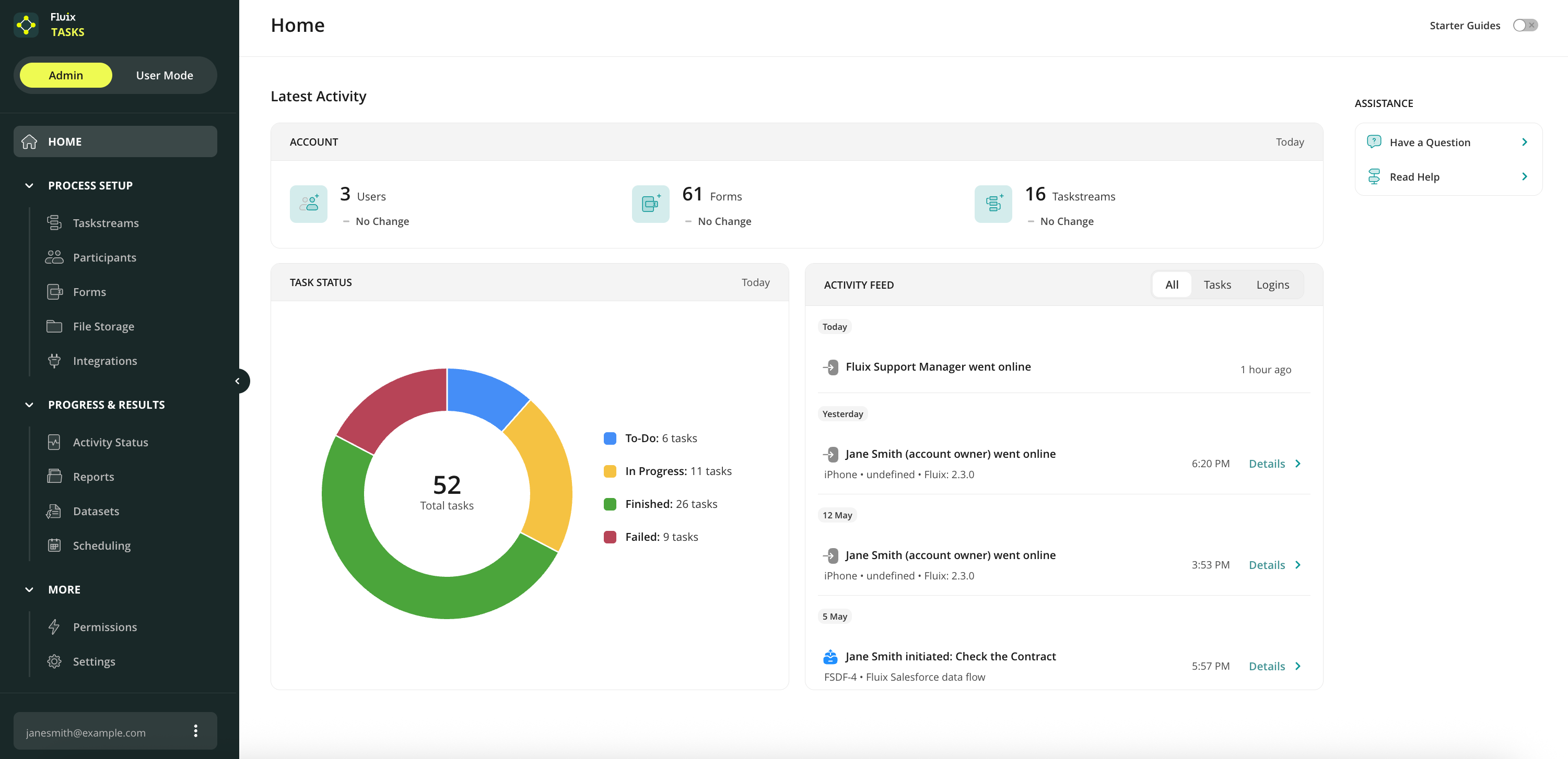
Task: Collapse the More section chevron
Action: [29, 589]
